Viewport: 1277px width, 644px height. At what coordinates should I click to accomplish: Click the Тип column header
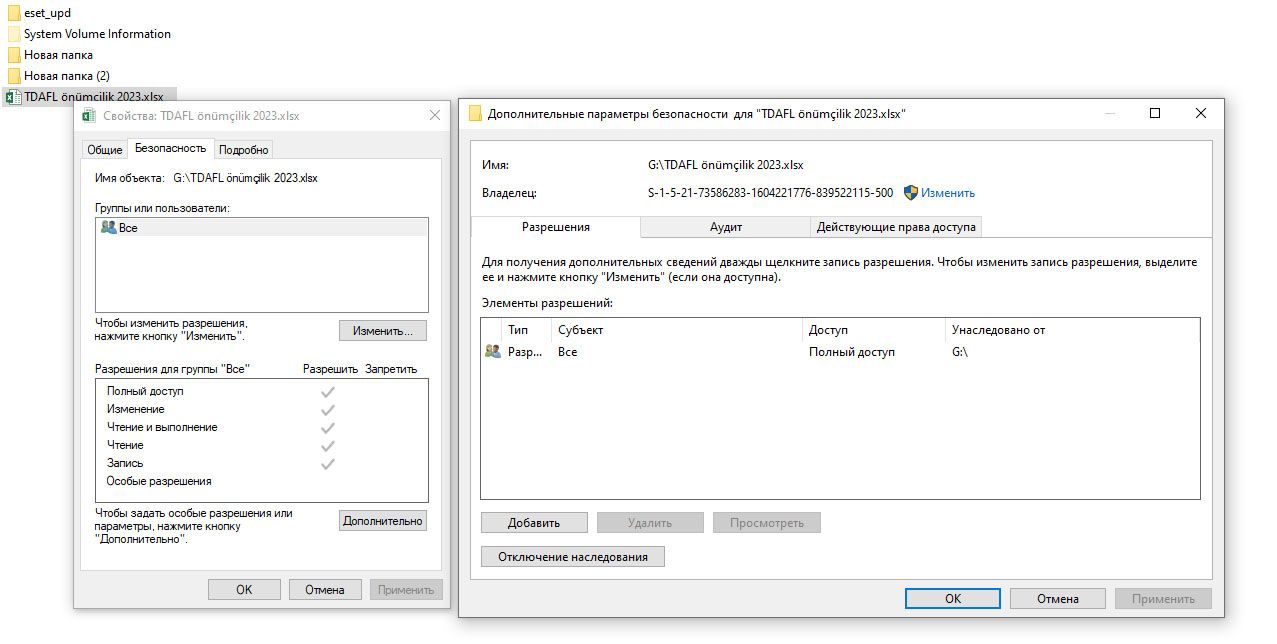click(x=527, y=330)
